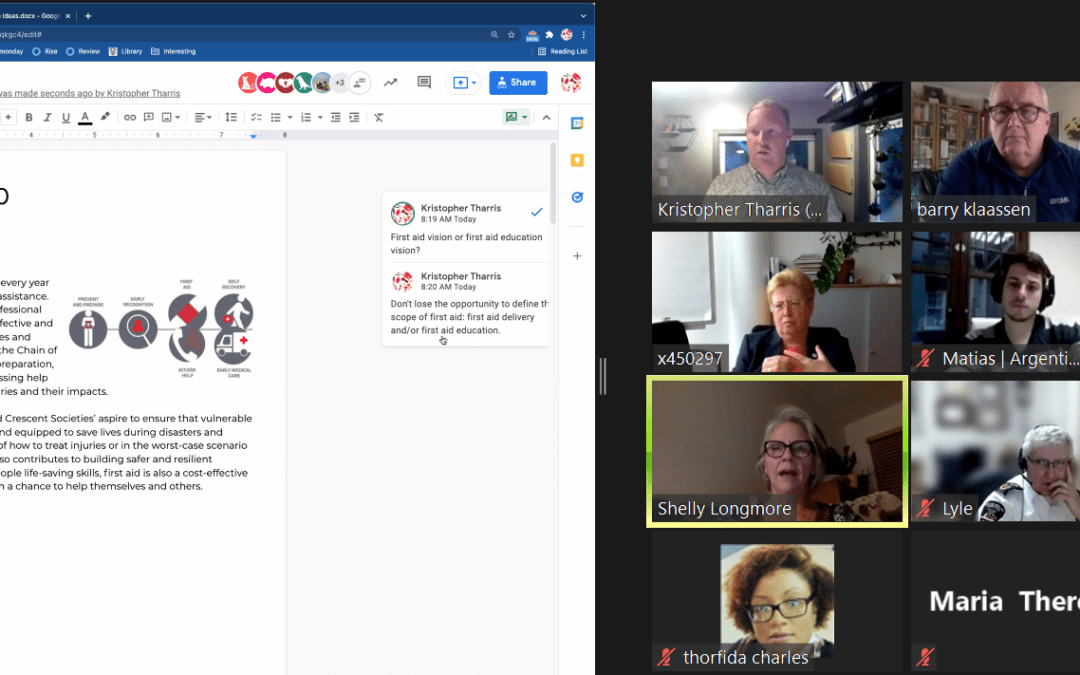The image size is (1080, 675).
Task: Click the divider handle between document and videos
Action: tap(603, 376)
